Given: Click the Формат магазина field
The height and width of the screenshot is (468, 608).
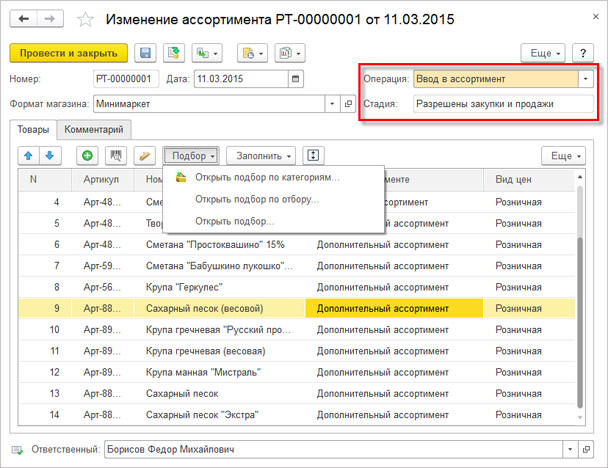Looking at the screenshot, I should click(209, 104).
